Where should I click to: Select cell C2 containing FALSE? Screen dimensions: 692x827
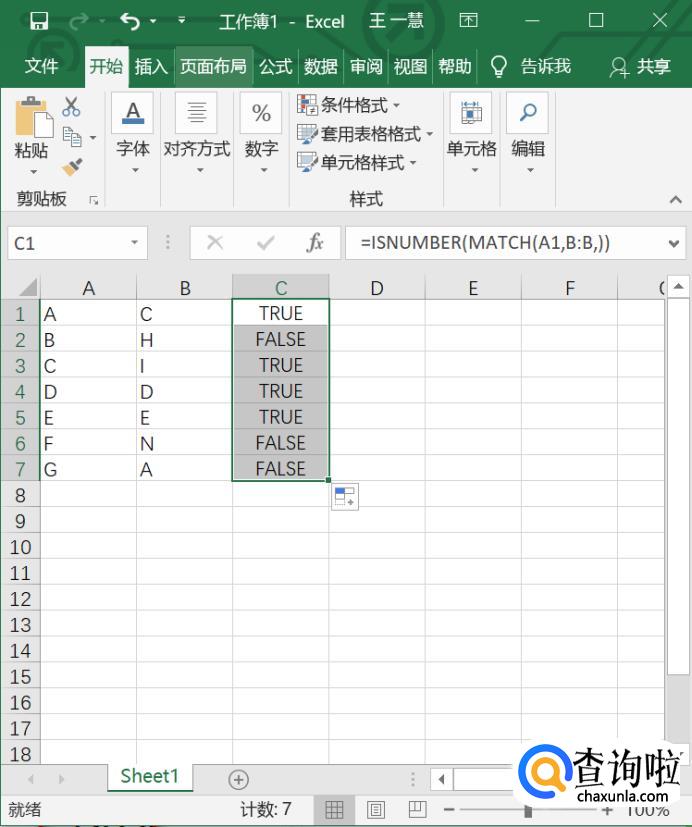[281, 339]
